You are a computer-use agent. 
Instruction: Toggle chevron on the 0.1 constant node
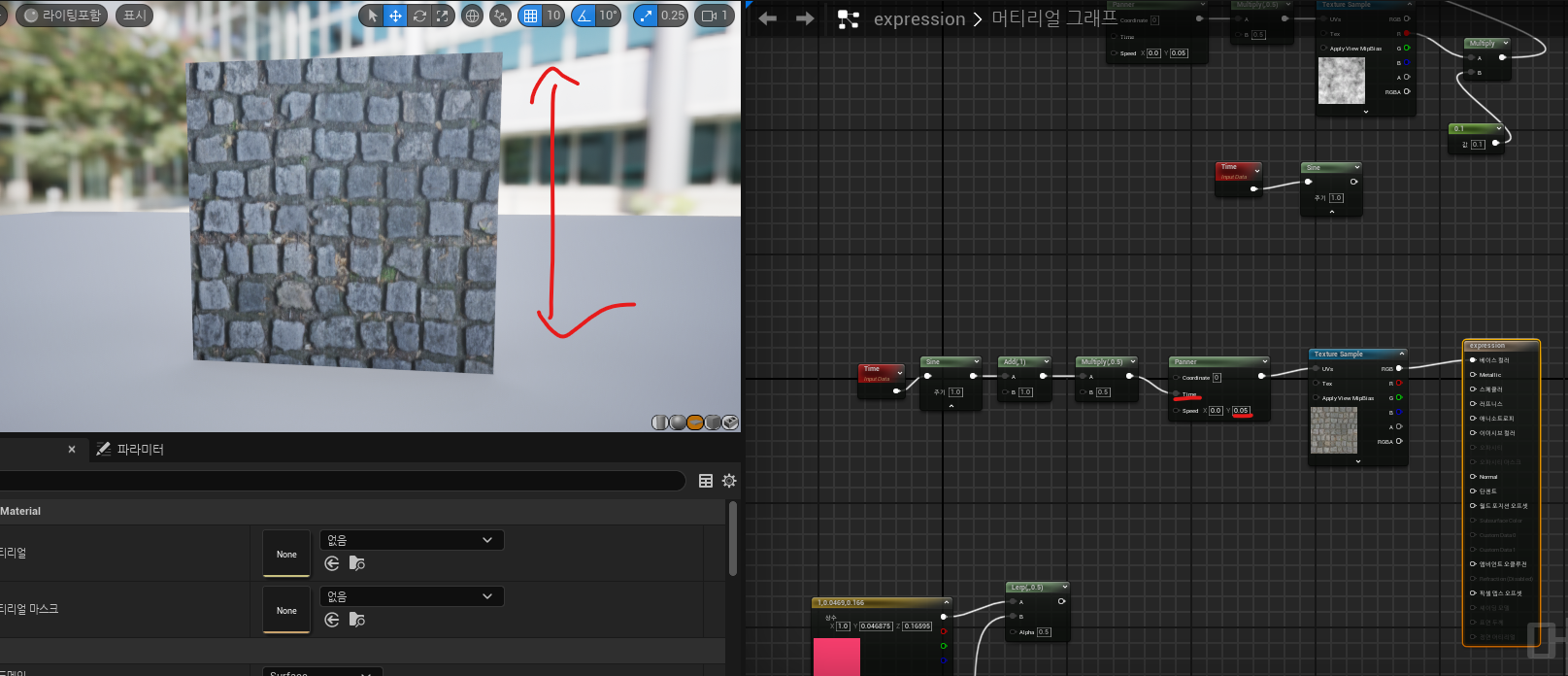tap(1499, 128)
